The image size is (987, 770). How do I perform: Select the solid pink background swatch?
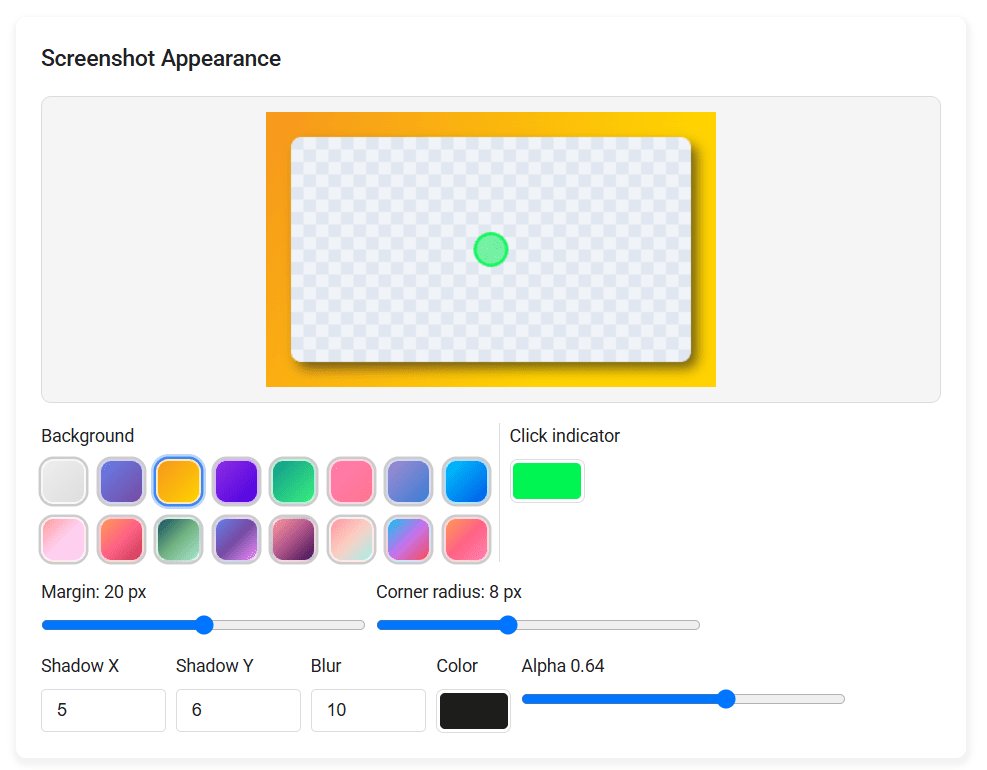(351, 482)
